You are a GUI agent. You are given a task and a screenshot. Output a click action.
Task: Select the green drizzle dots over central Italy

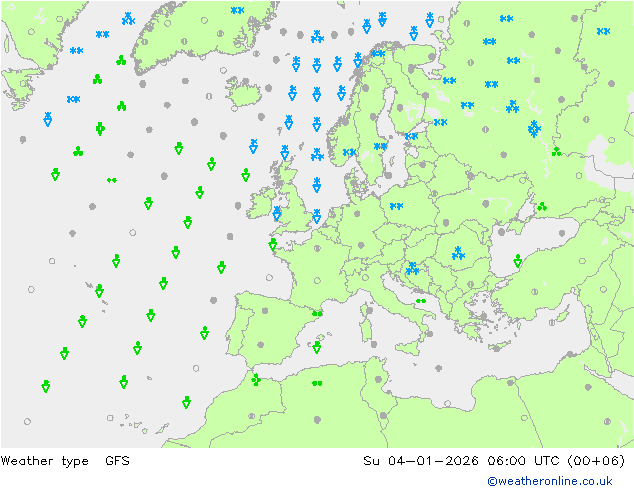point(421,301)
